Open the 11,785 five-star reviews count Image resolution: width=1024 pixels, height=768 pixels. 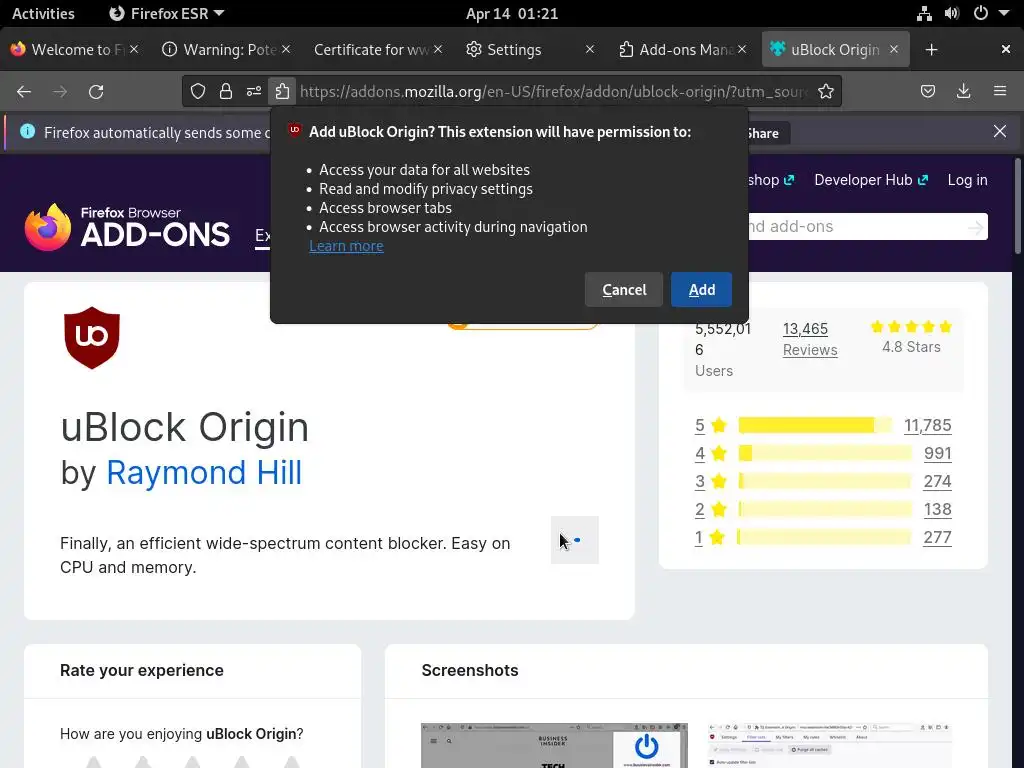927,425
